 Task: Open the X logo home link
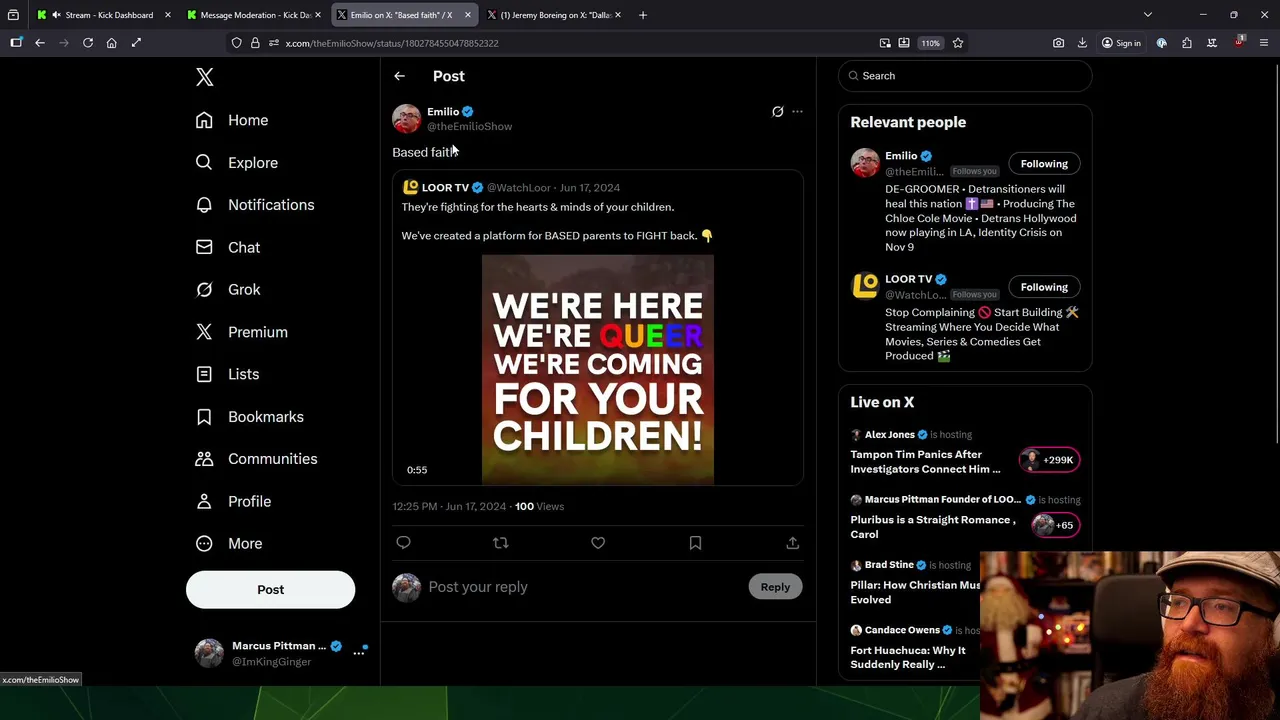(x=205, y=77)
